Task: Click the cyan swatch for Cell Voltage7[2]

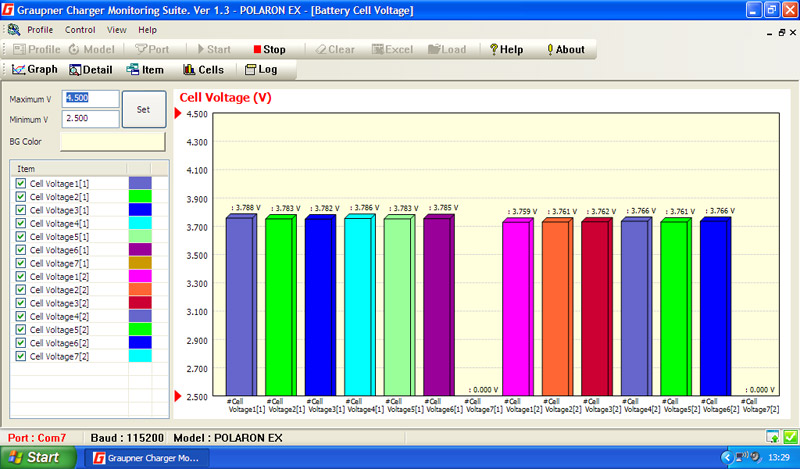Action: (x=140, y=356)
